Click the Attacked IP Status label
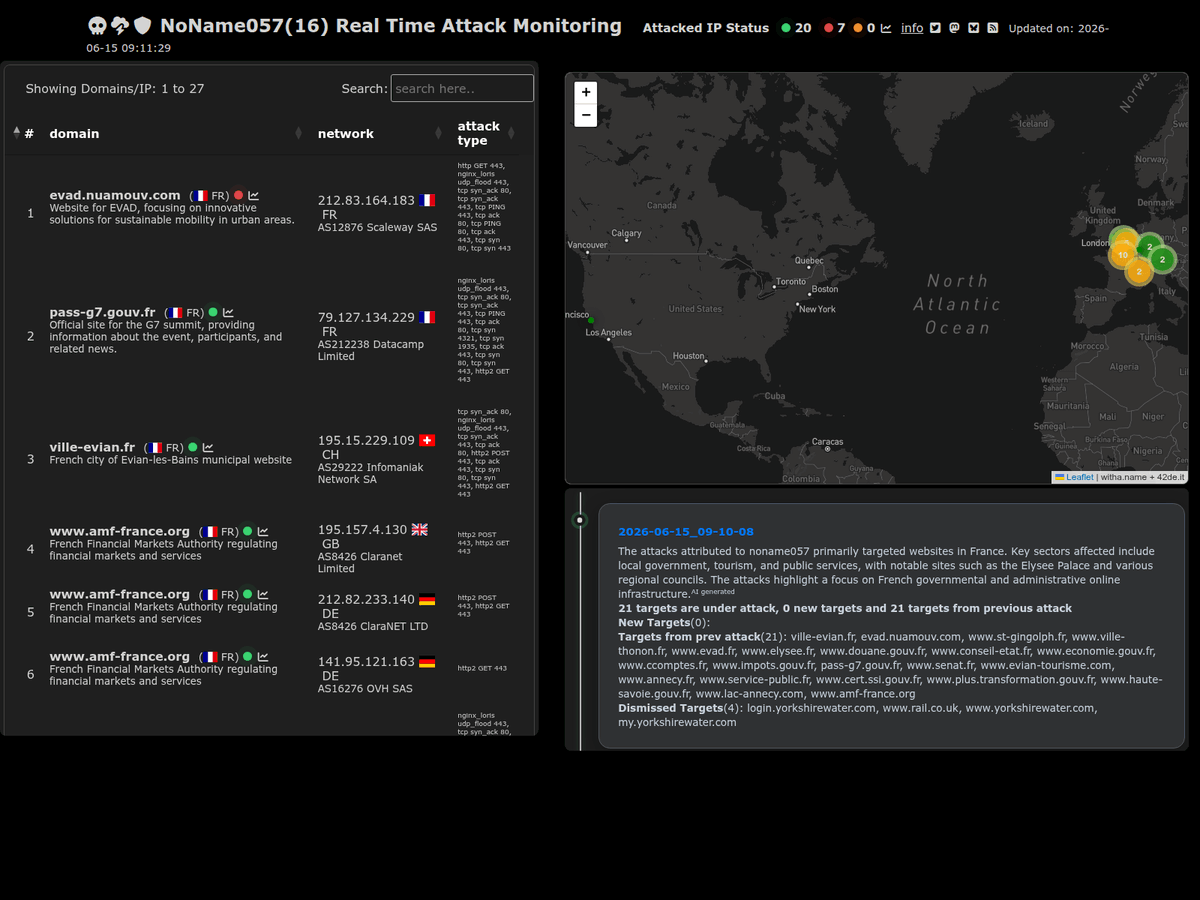 (706, 28)
